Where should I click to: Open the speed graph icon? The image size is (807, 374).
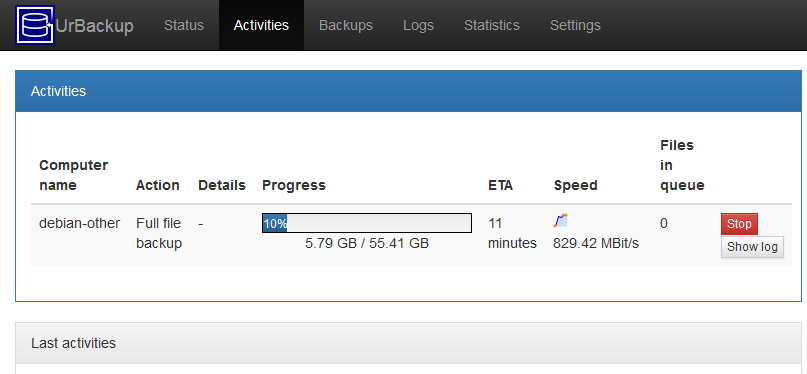[x=560, y=221]
